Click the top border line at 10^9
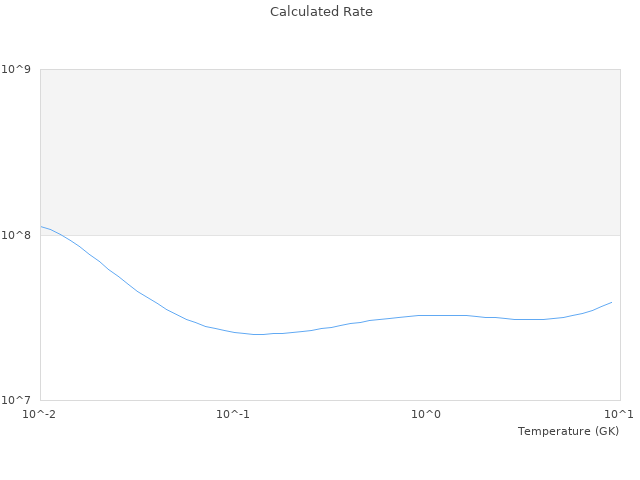The image size is (640, 480). [330, 69]
